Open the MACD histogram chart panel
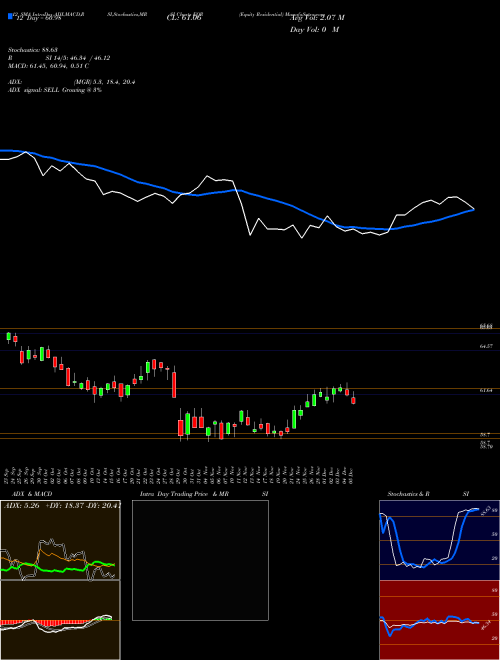500x660 pixels. (60, 620)
